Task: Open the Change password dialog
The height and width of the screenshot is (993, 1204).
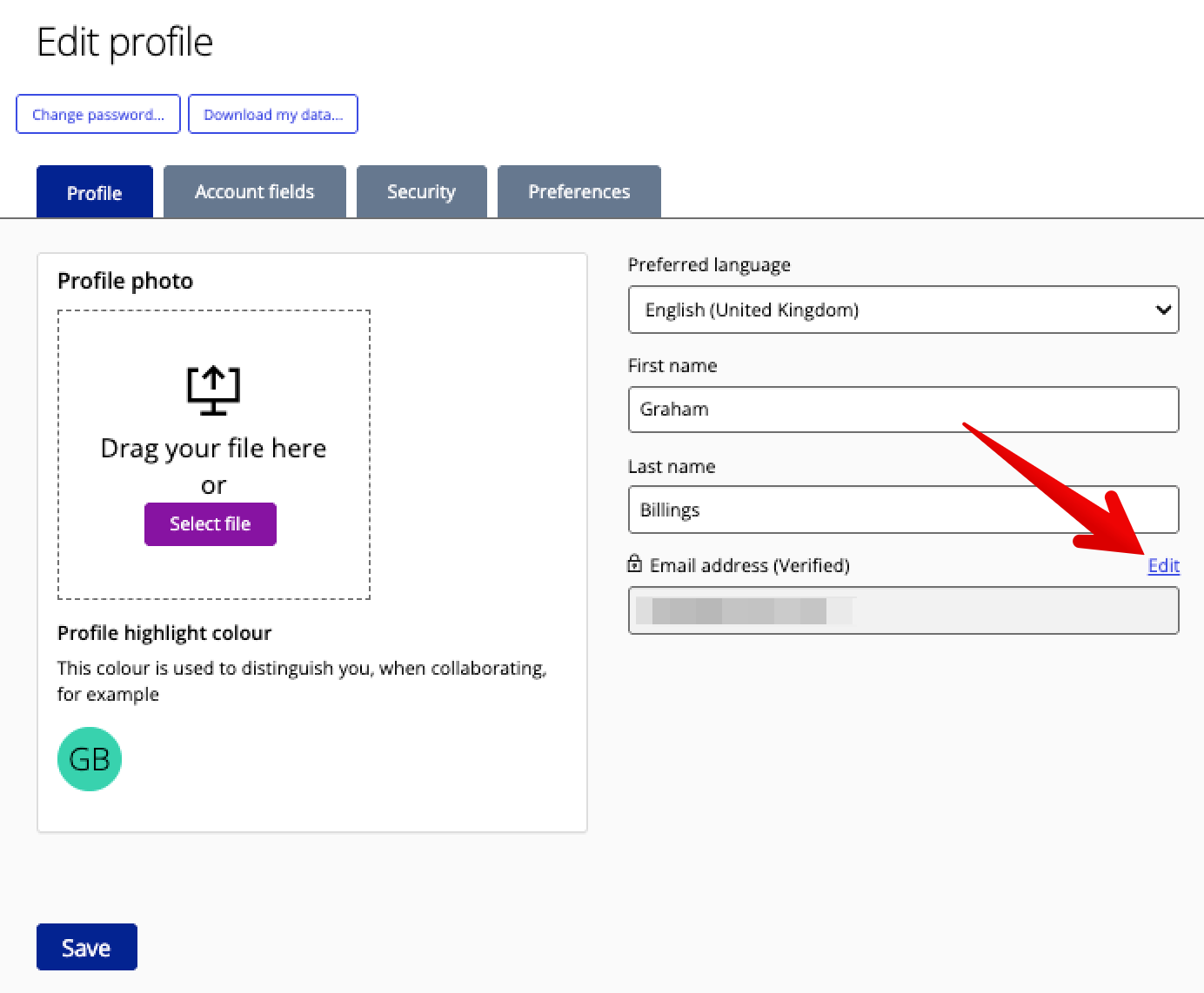Action: pos(98,115)
